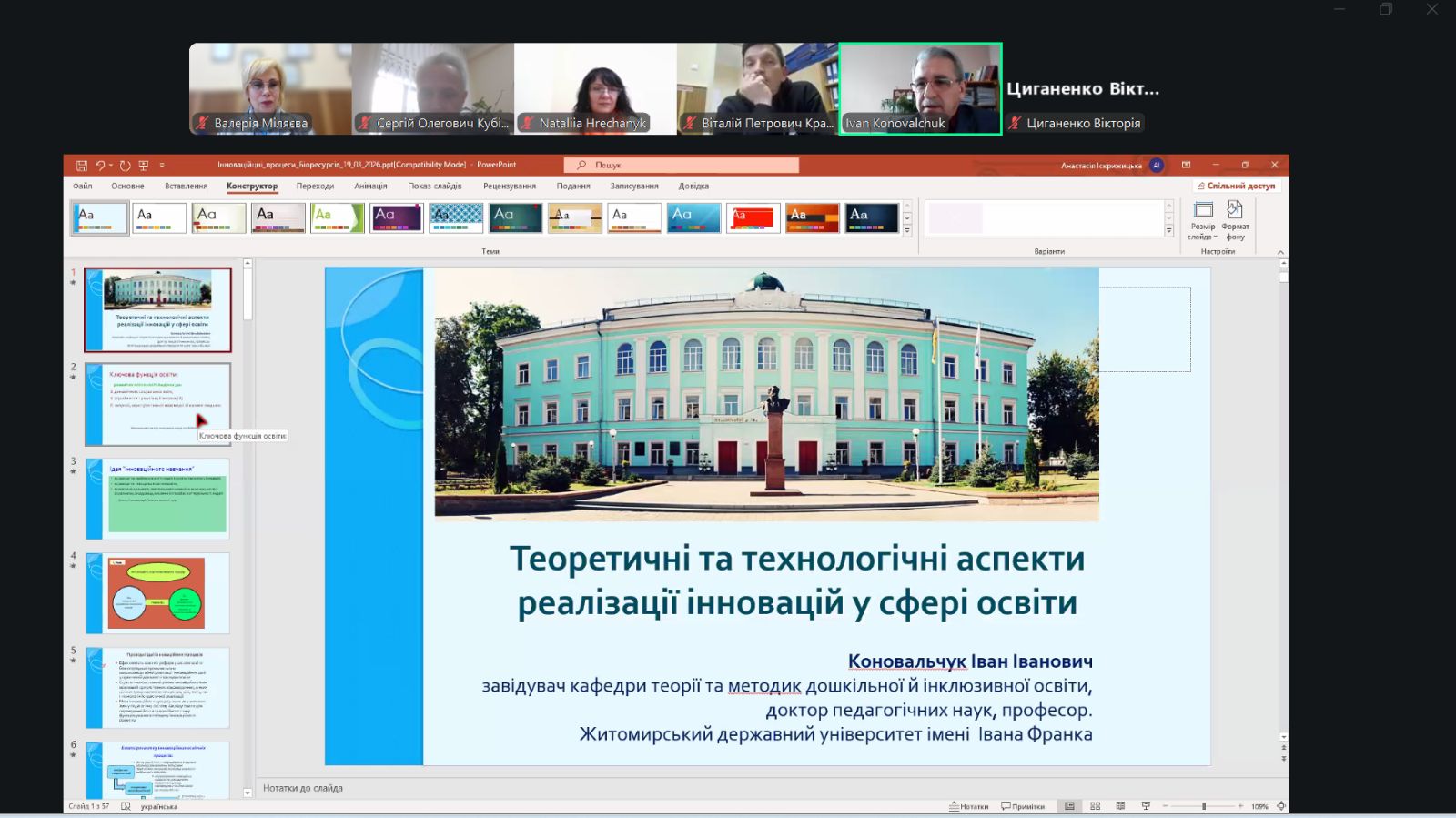This screenshot has width=1456, height=818.
Task: Click the slide panel scroll-up arrow
Action: [248, 264]
